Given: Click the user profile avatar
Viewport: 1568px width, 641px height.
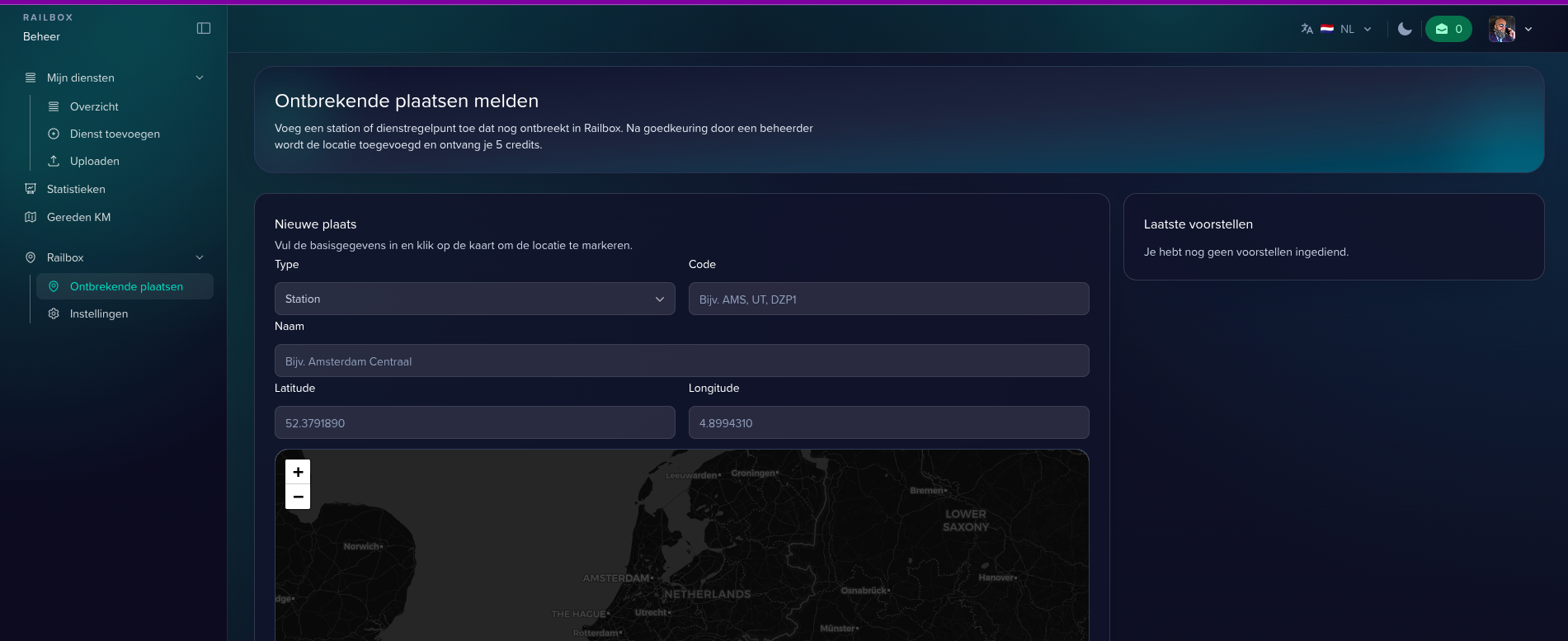Looking at the screenshot, I should click(1501, 29).
